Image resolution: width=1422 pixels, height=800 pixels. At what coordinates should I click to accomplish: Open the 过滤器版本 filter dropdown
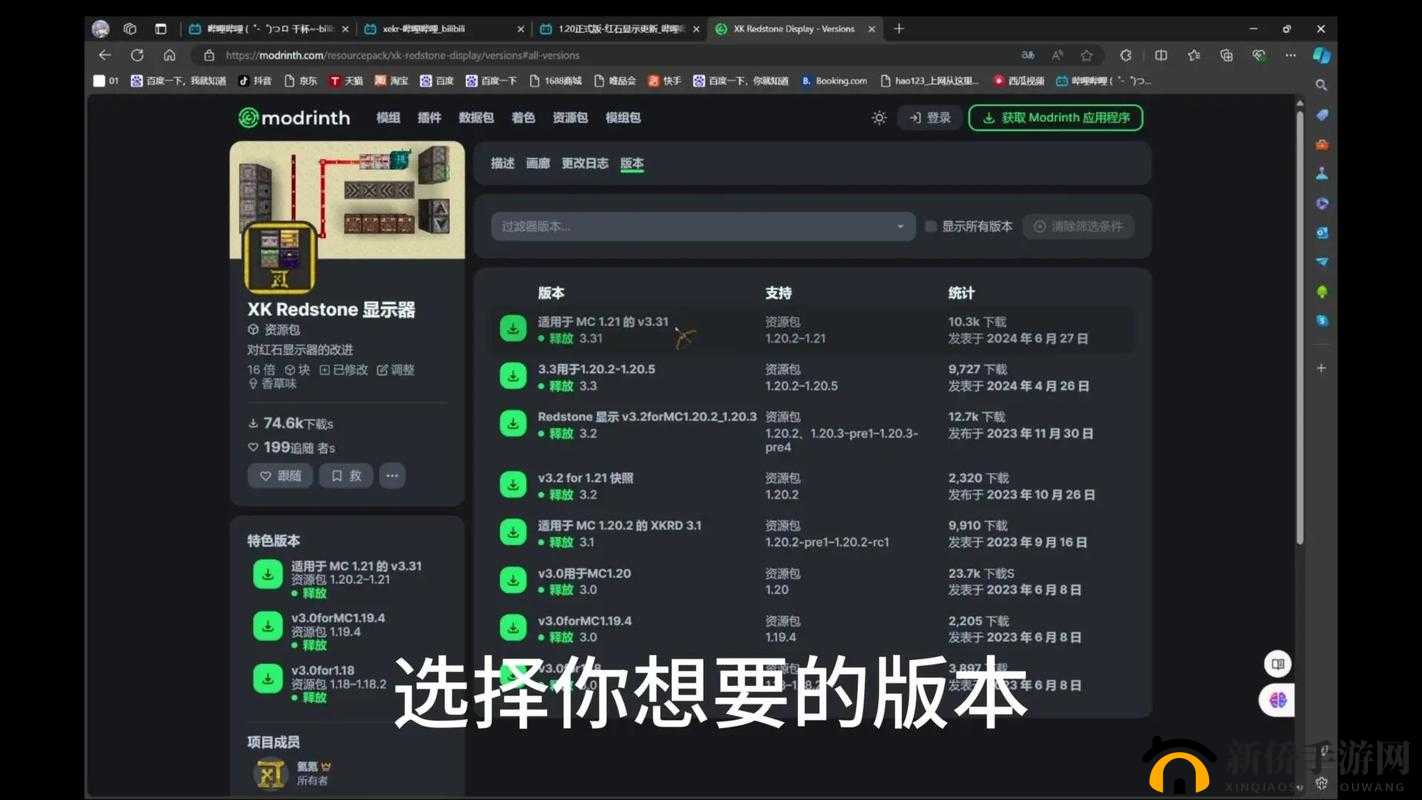point(700,226)
